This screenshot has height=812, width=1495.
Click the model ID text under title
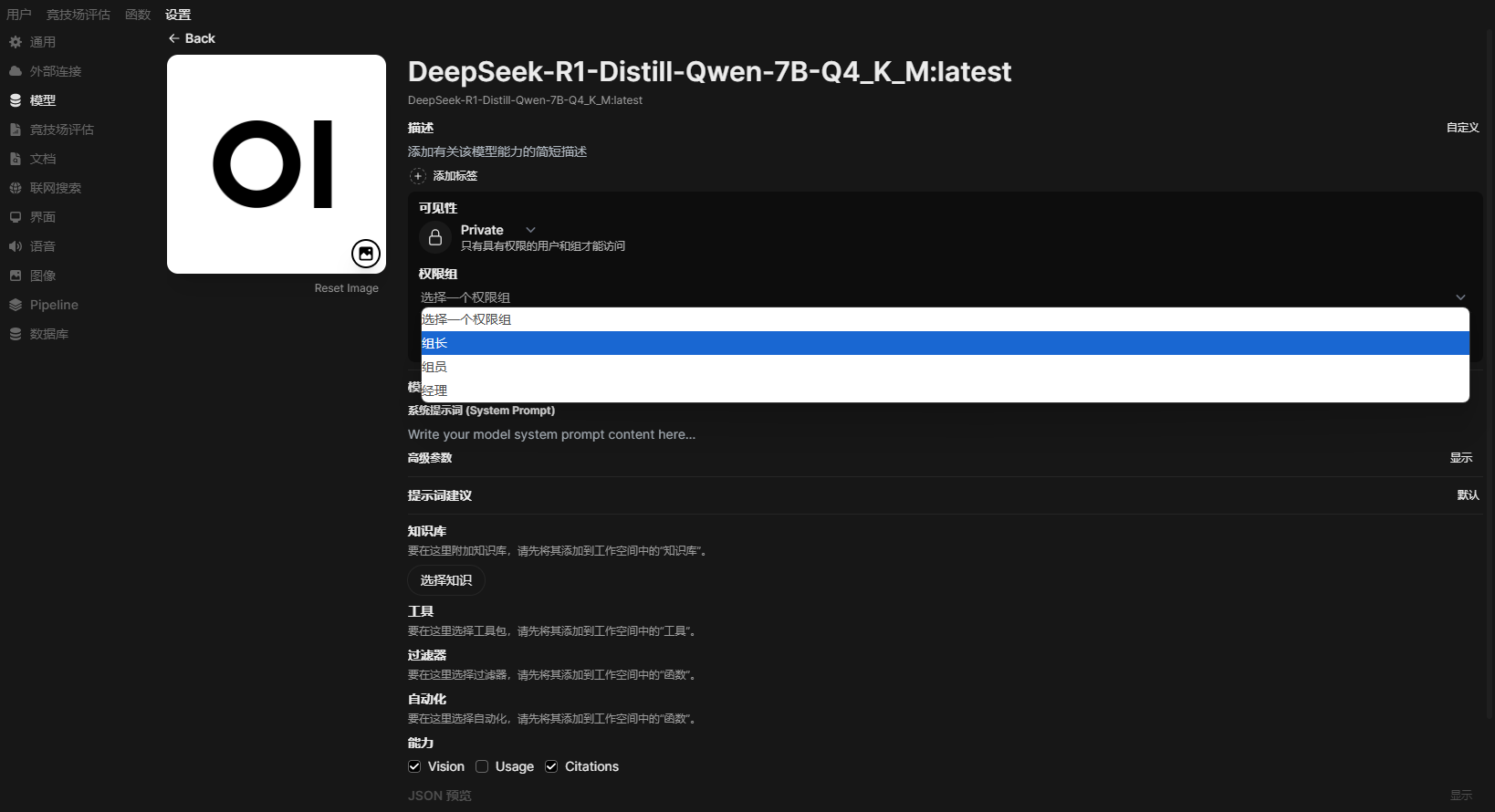click(x=525, y=100)
